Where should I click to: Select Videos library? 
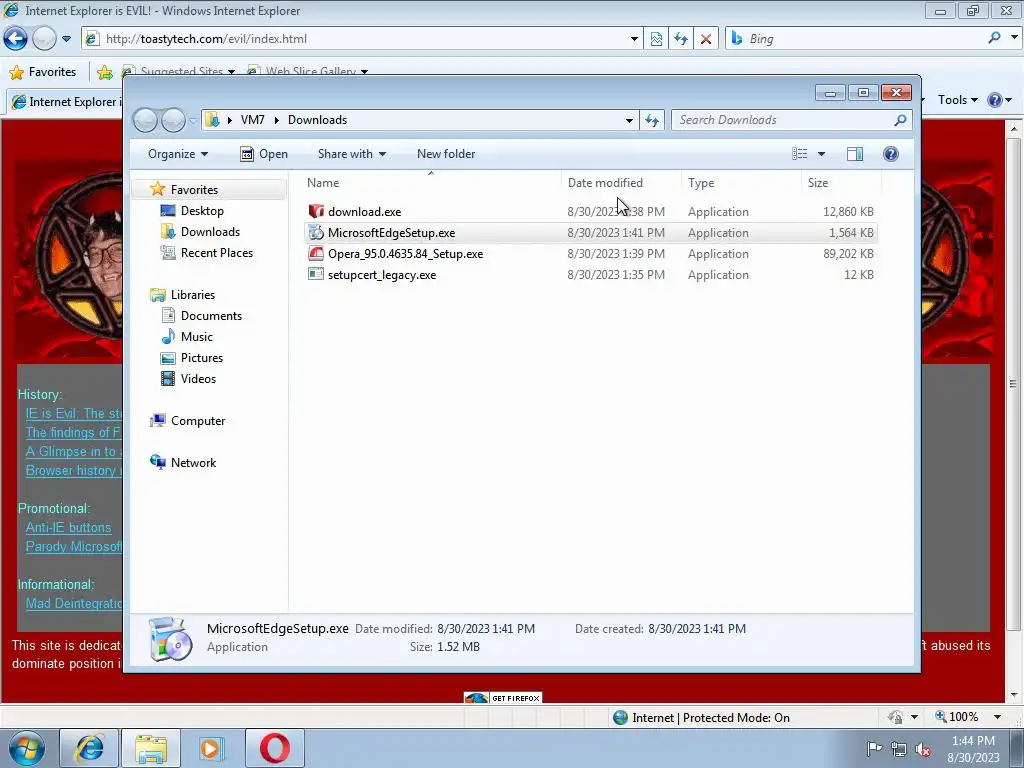click(198, 378)
